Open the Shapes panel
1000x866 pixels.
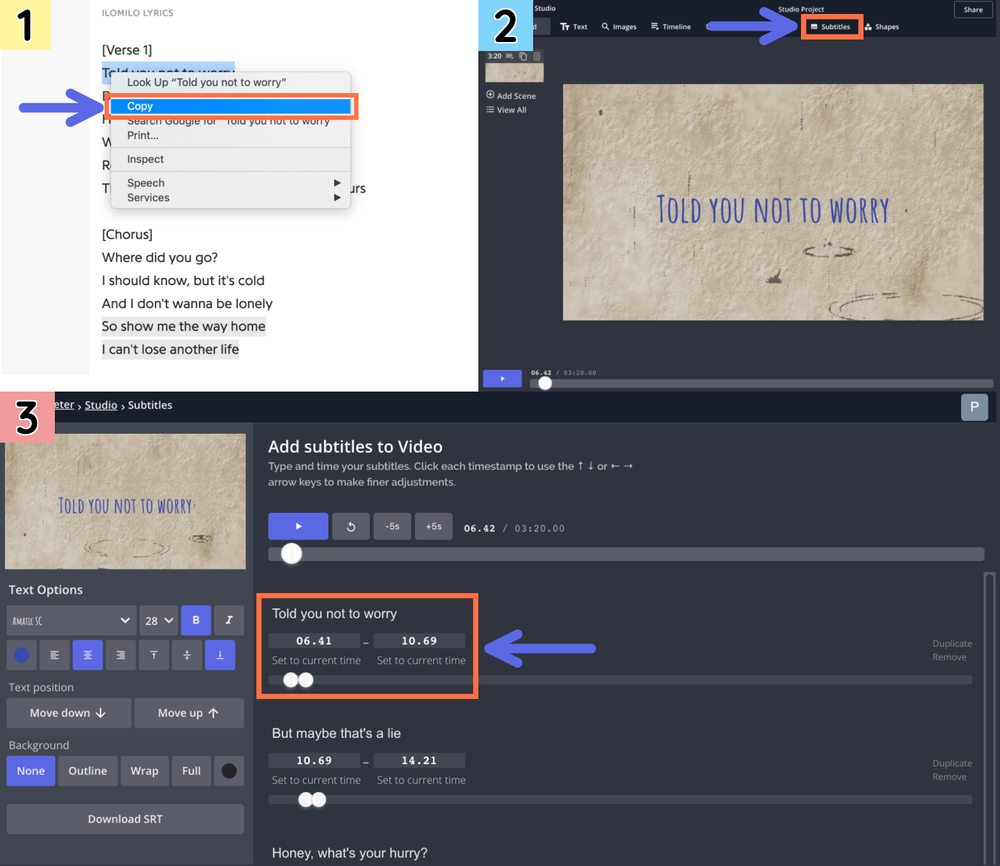(882, 27)
